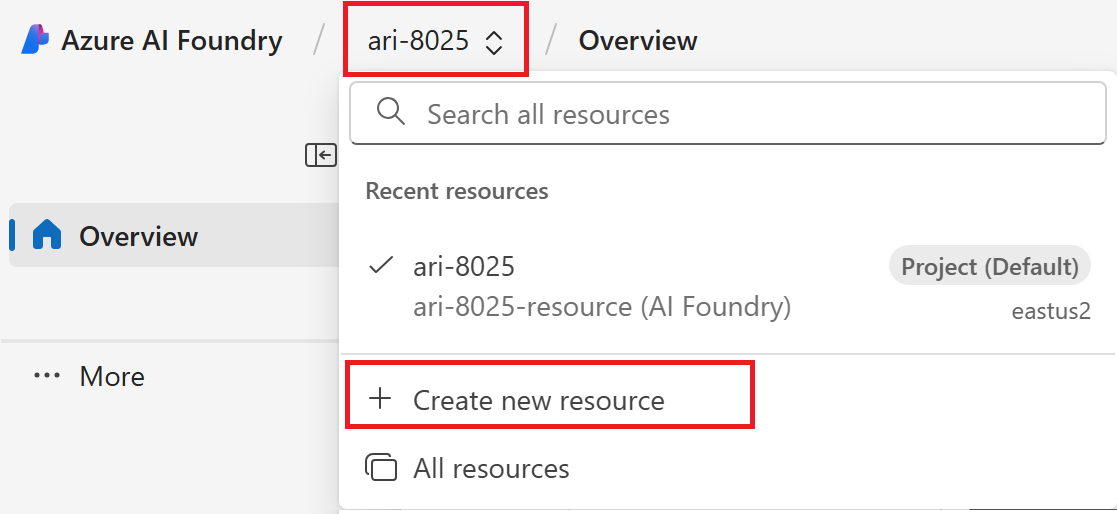Expand the More section in sidebar
Image resolution: width=1117 pixels, height=514 pixels.
112,376
